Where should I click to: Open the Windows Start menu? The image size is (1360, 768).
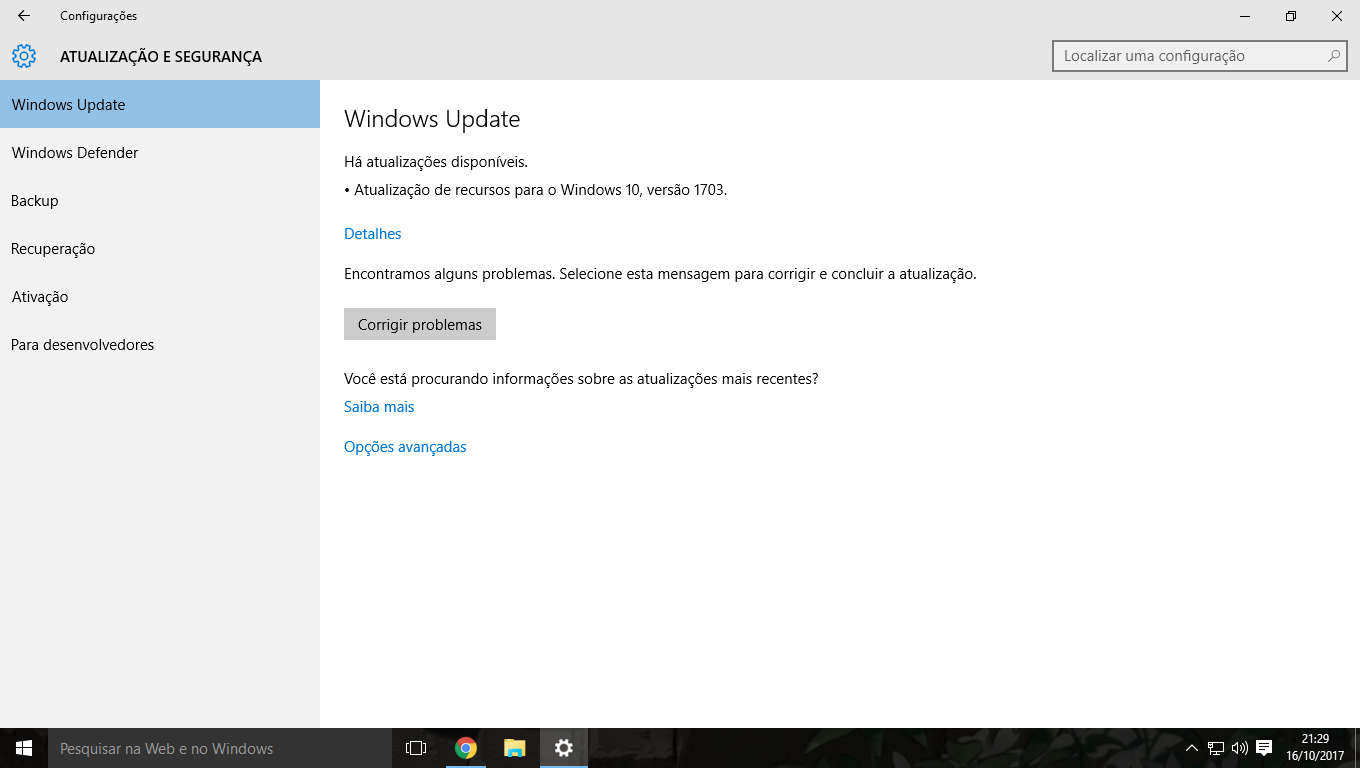click(x=24, y=748)
